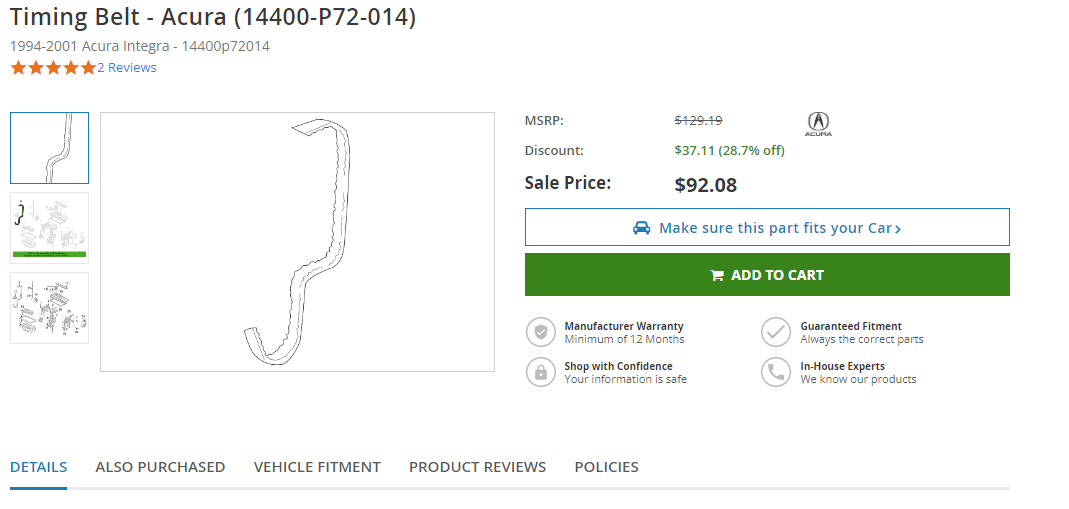
Task: Click the In-House Experts phone icon
Action: coord(776,372)
